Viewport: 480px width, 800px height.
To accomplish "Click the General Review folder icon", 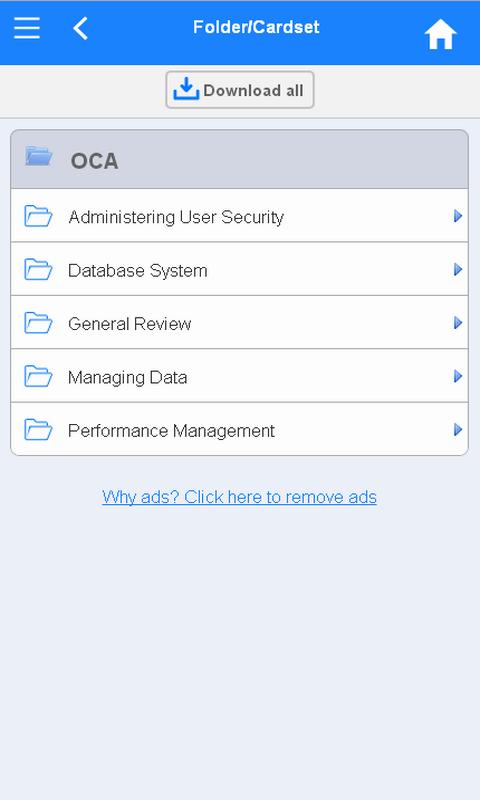I will [38, 323].
